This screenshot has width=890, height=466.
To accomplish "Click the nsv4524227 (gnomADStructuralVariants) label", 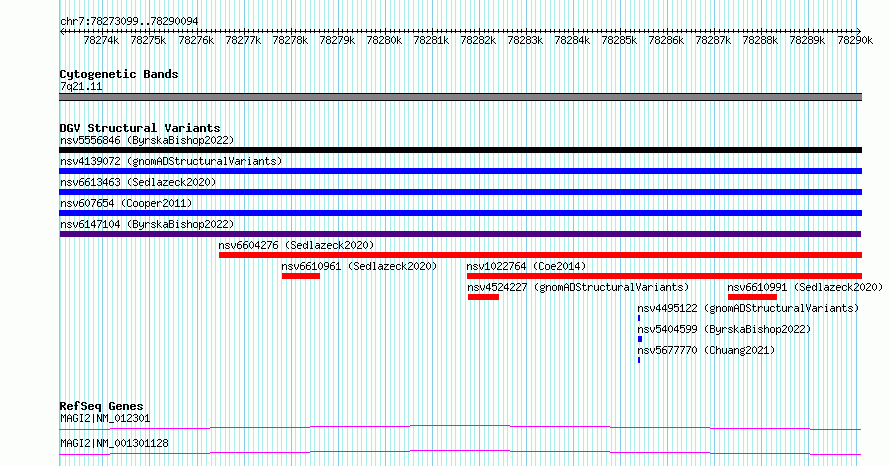I will pyautogui.click(x=578, y=287).
